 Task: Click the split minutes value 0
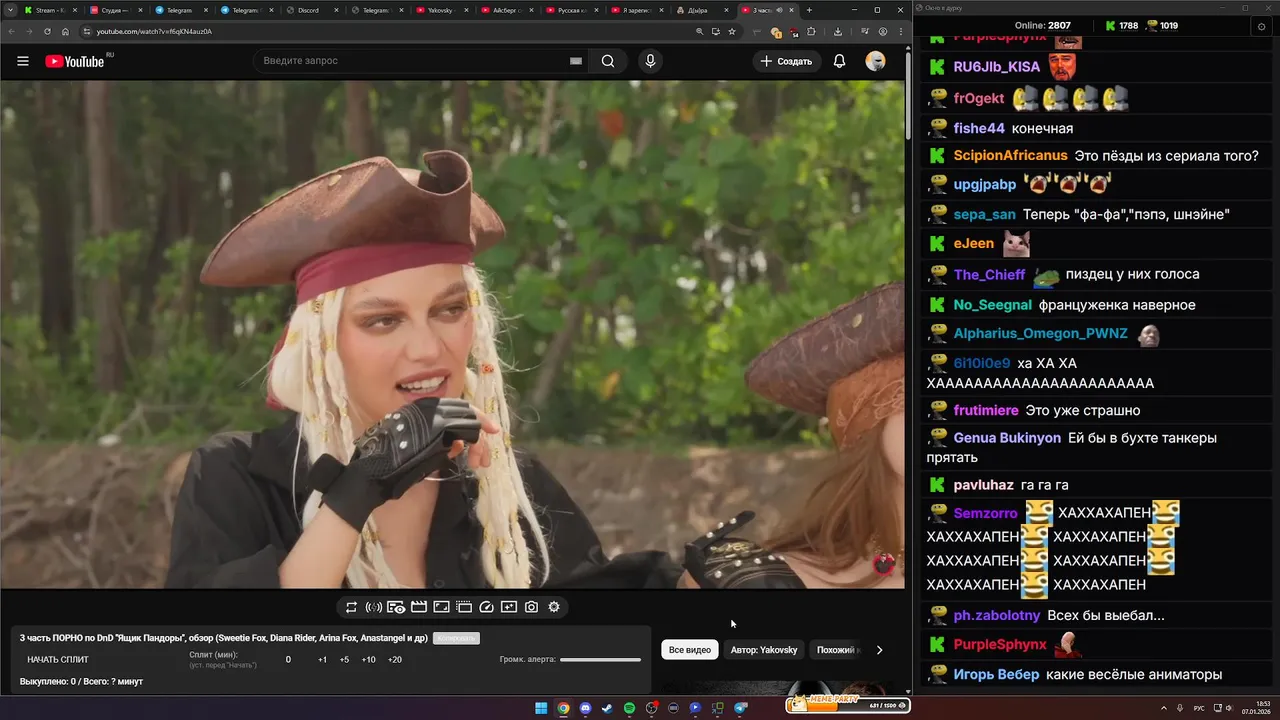[x=288, y=660]
